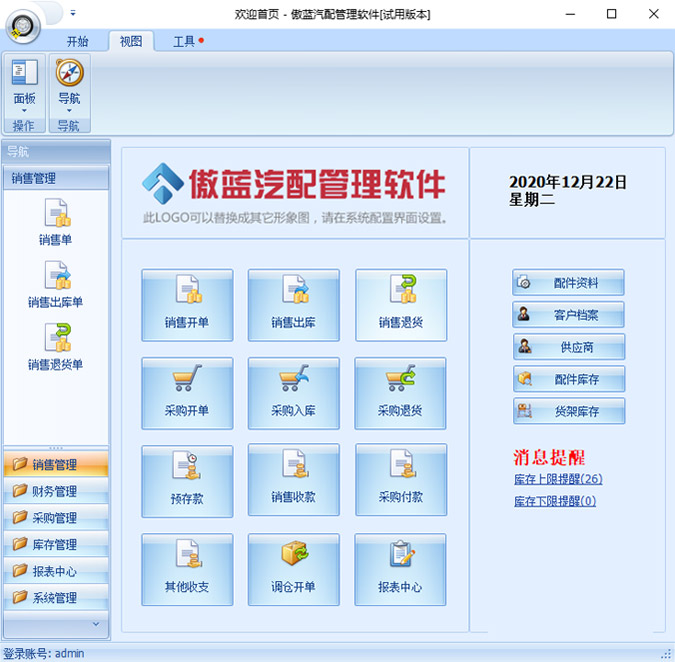Screen dimensions: 675x662
Task: Open the 采购入库 tile
Action: (294, 393)
